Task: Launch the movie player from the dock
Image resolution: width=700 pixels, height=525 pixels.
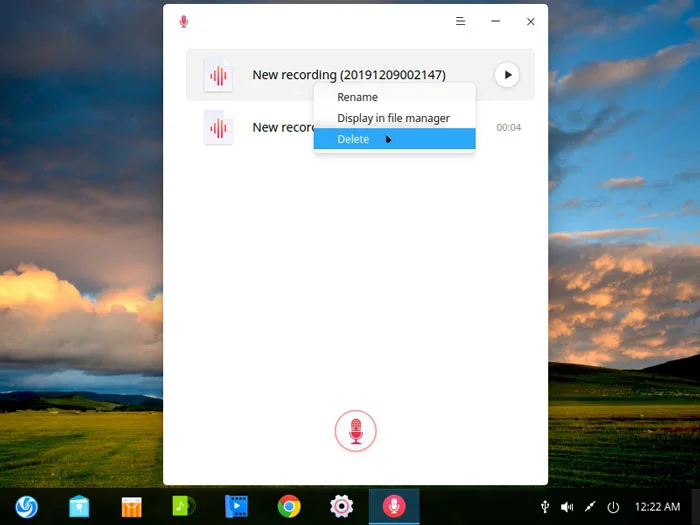Action: pyautogui.click(x=236, y=506)
